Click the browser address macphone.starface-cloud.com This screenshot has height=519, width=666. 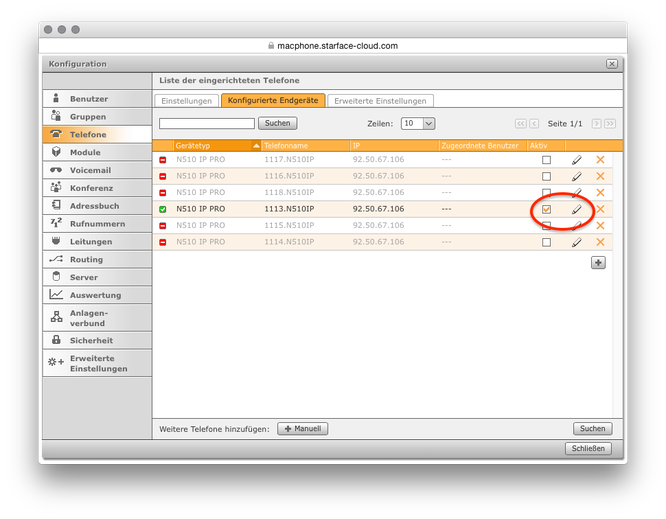pos(337,46)
